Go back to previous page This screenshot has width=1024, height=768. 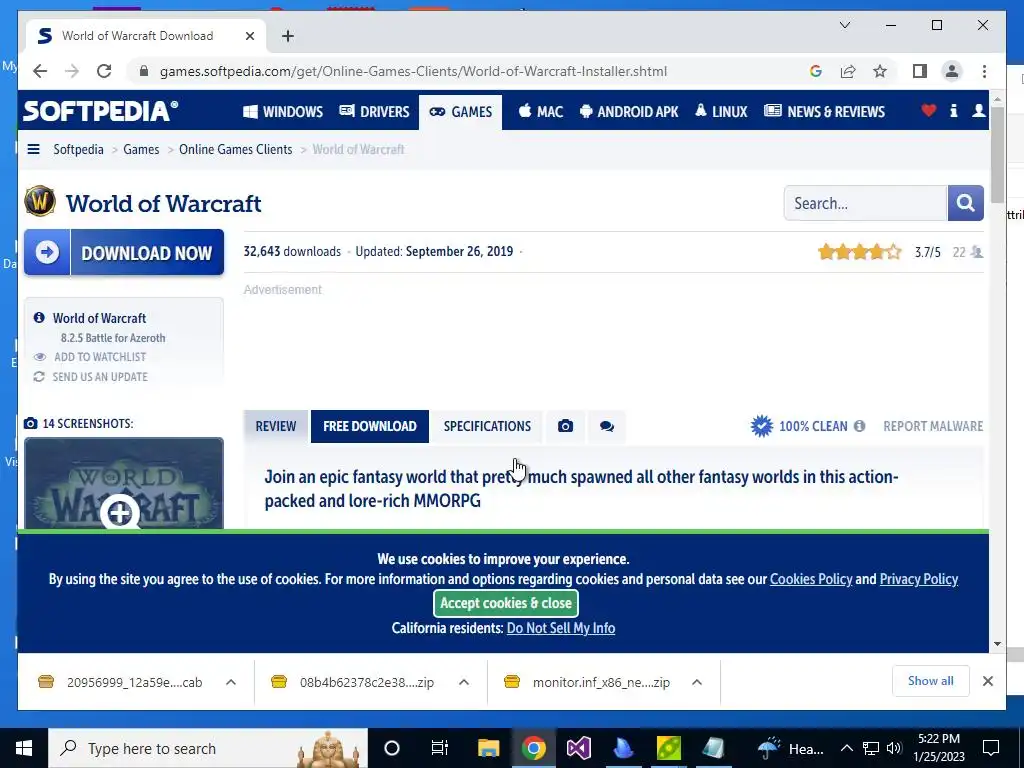tap(40, 71)
